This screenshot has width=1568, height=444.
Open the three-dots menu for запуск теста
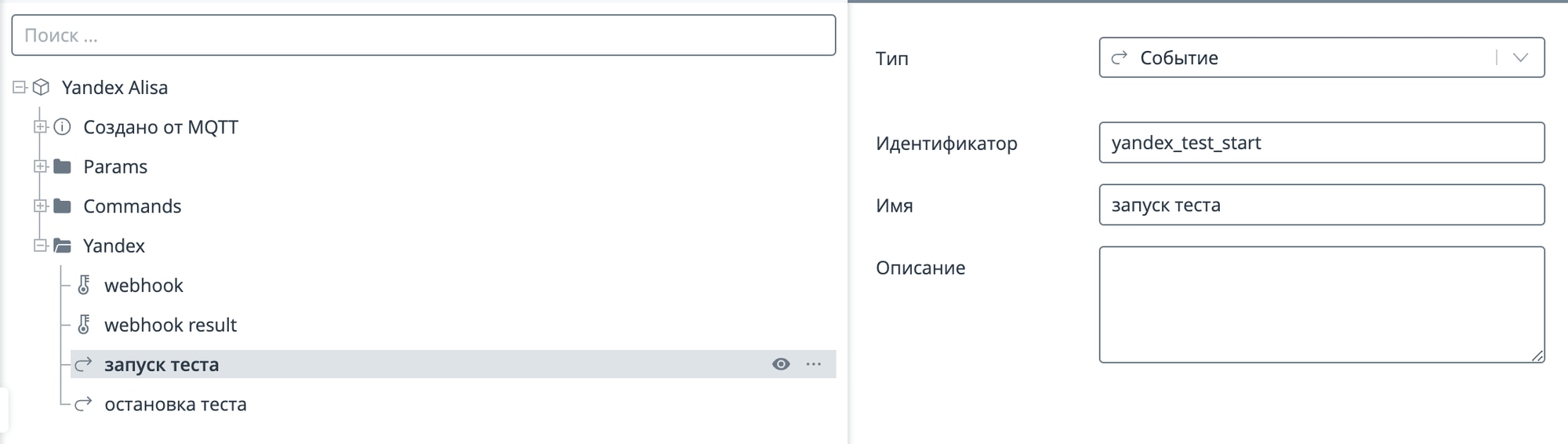pos(814,364)
